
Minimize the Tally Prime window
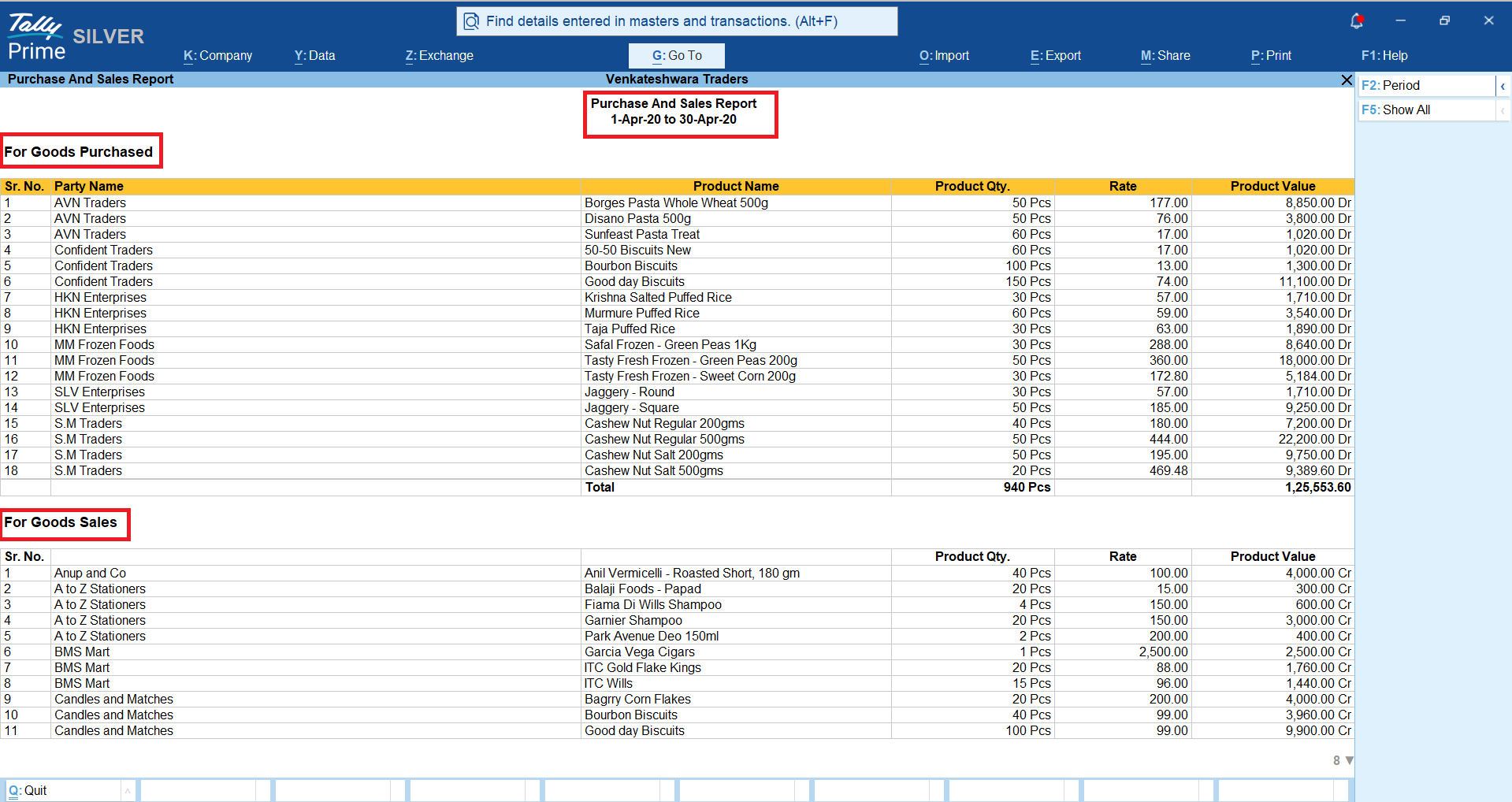[1400, 21]
